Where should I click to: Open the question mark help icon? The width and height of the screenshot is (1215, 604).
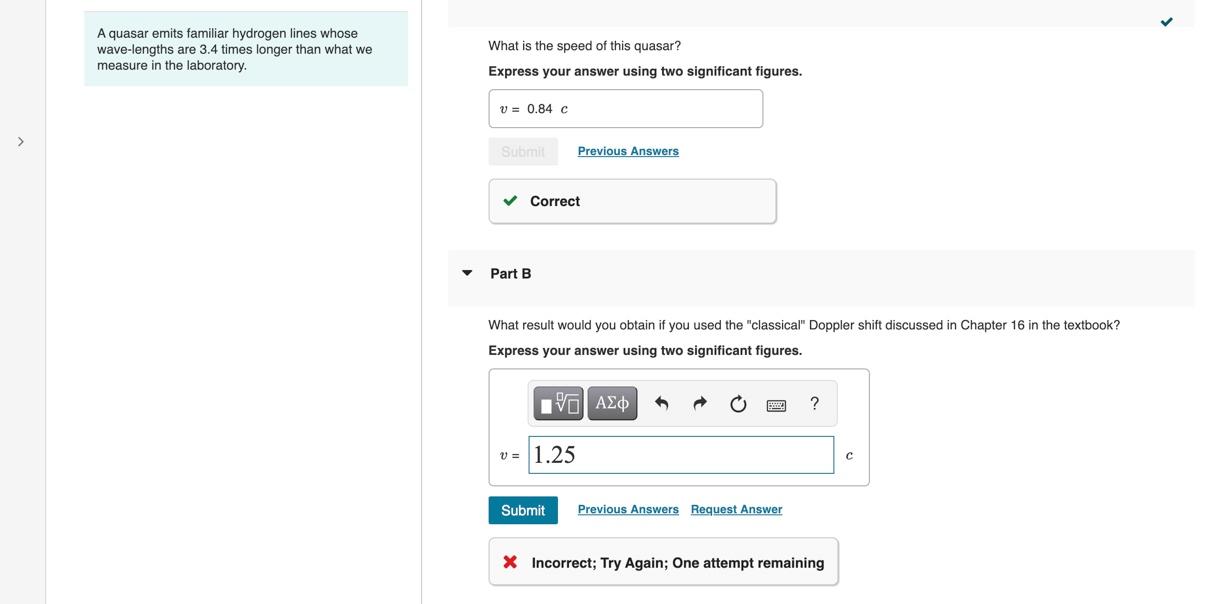[x=814, y=403]
